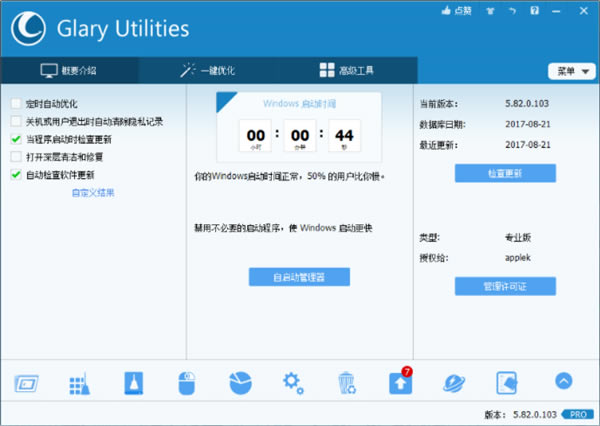Open the startup manager icon in bottom toolbar
This screenshot has width=600, height=426.
coord(26,383)
